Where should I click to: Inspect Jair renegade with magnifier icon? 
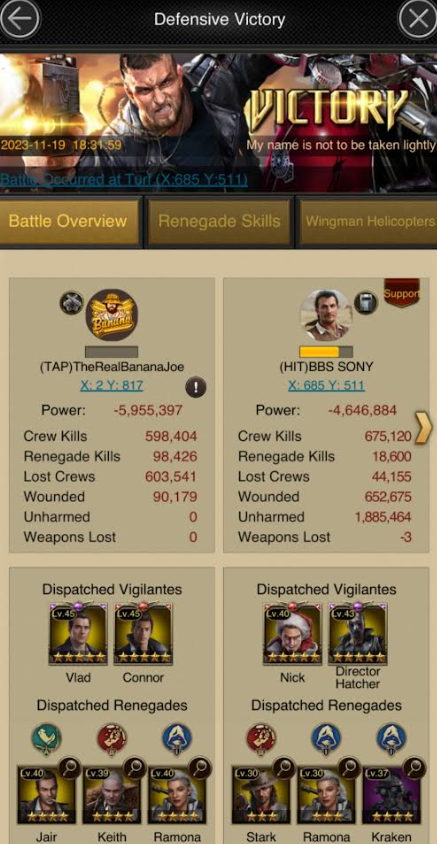71,768
